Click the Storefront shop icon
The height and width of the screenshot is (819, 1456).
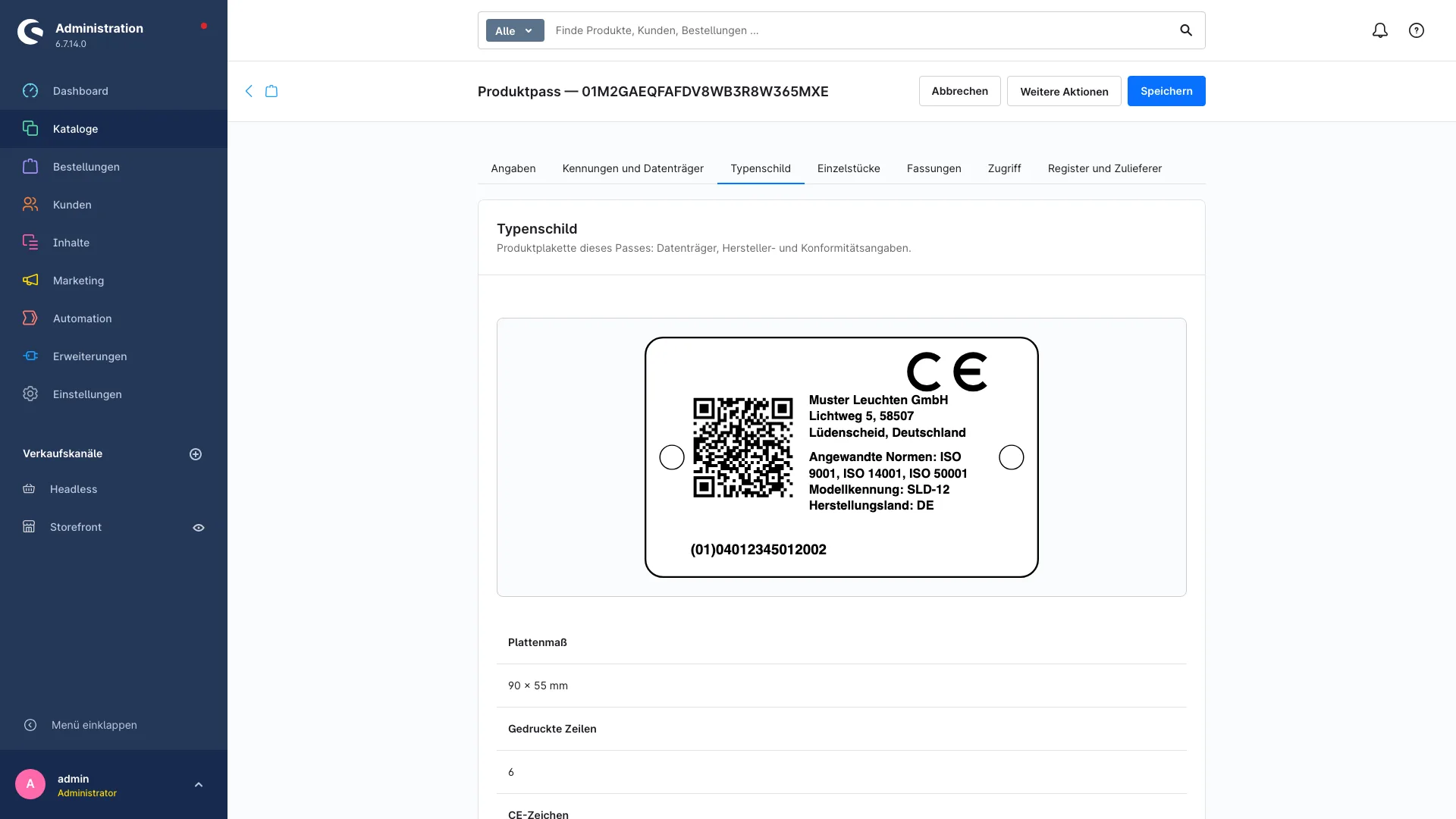click(29, 527)
